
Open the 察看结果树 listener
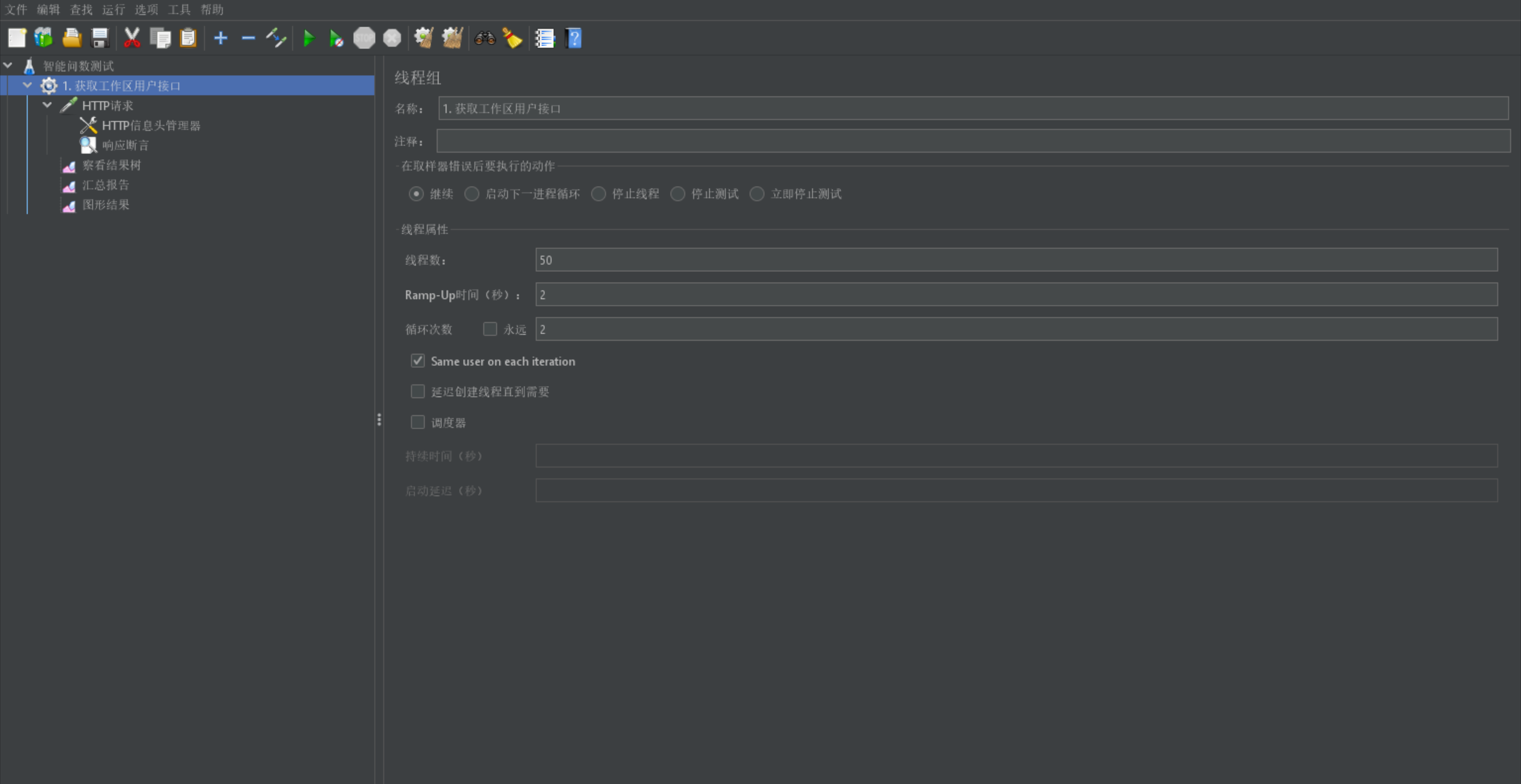(x=112, y=165)
